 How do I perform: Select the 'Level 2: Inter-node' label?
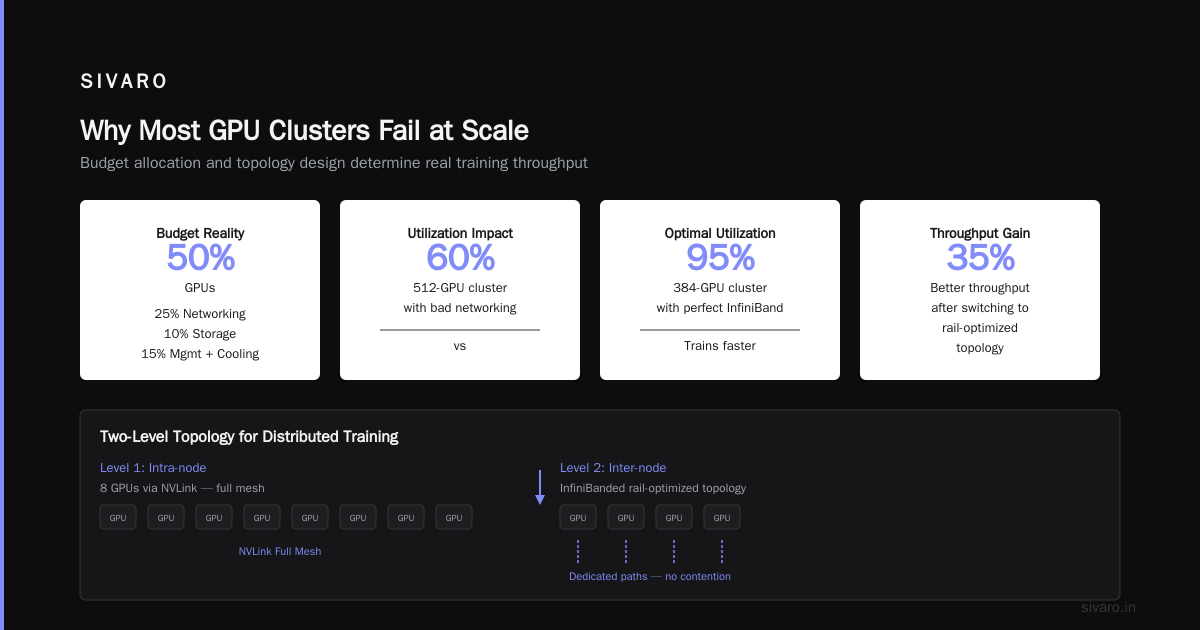pyautogui.click(x=613, y=468)
